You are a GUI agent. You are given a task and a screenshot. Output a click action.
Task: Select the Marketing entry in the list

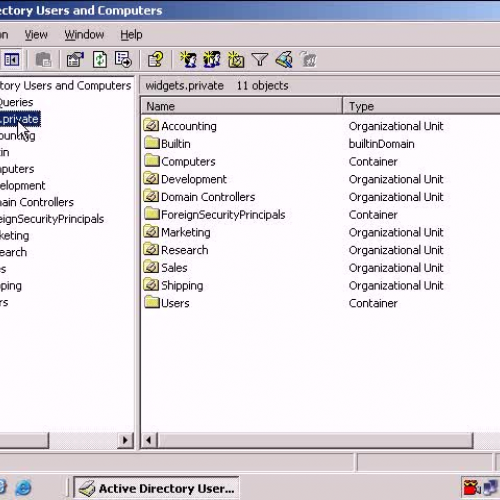186,232
